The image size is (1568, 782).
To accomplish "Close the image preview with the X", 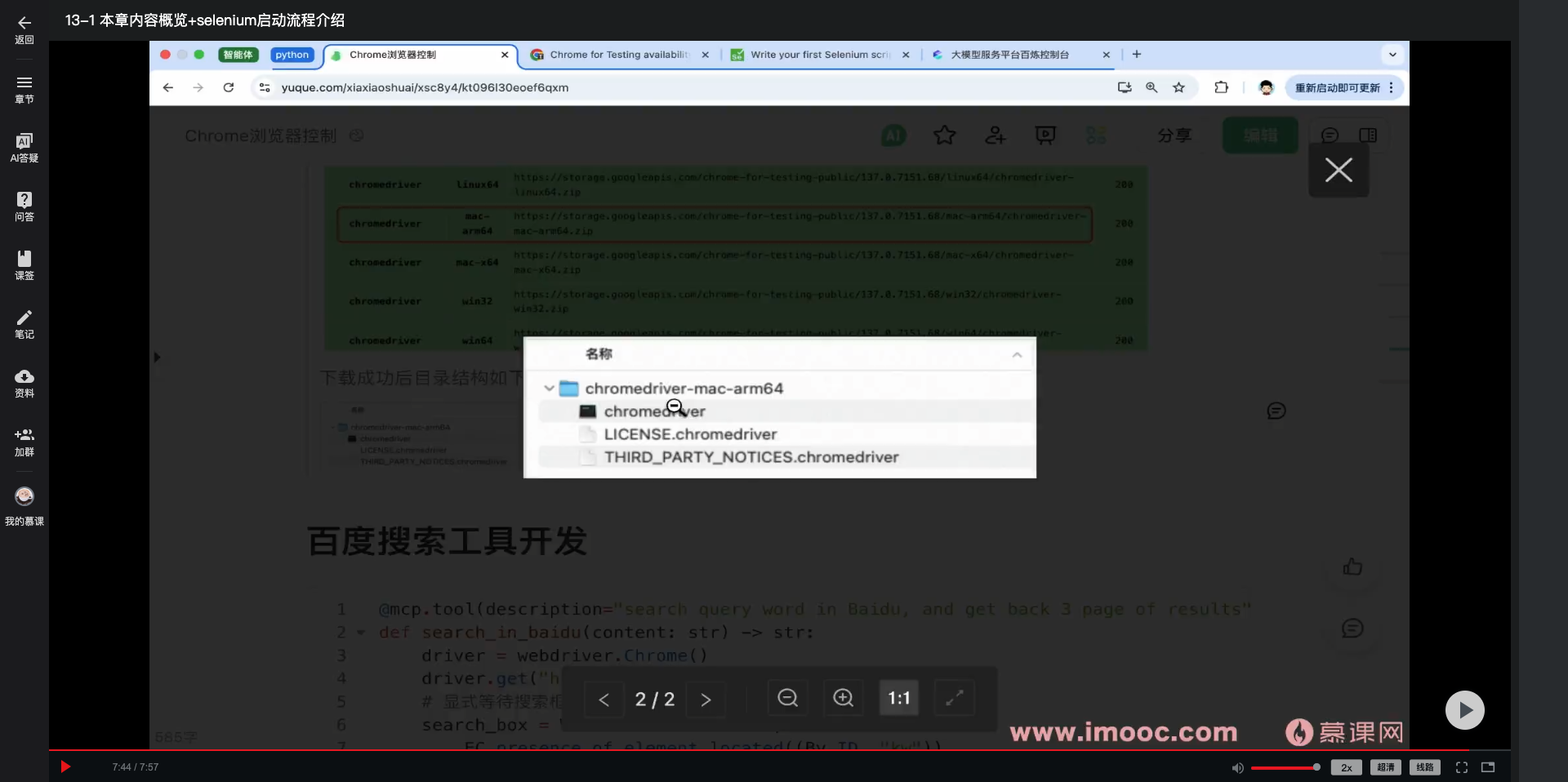I will [x=1339, y=170].
